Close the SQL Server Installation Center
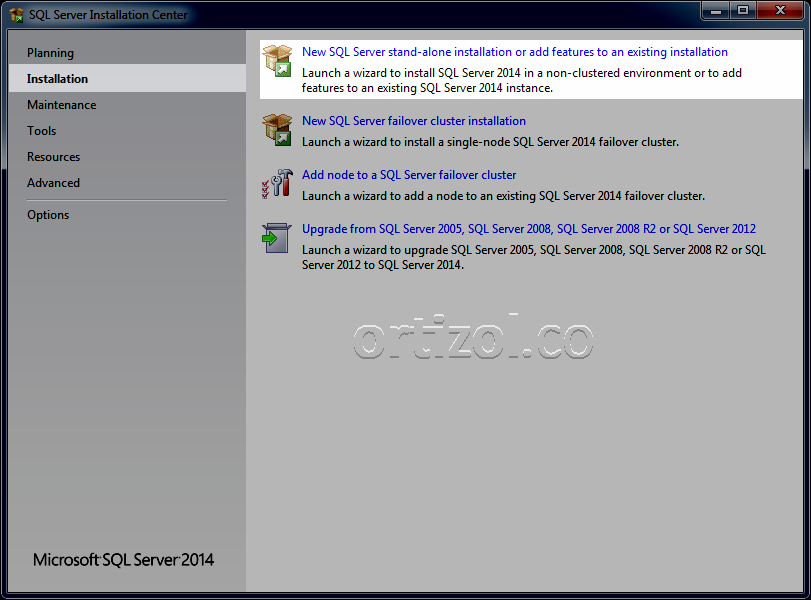This screenshot has height=600, width=811. [781, 11]
